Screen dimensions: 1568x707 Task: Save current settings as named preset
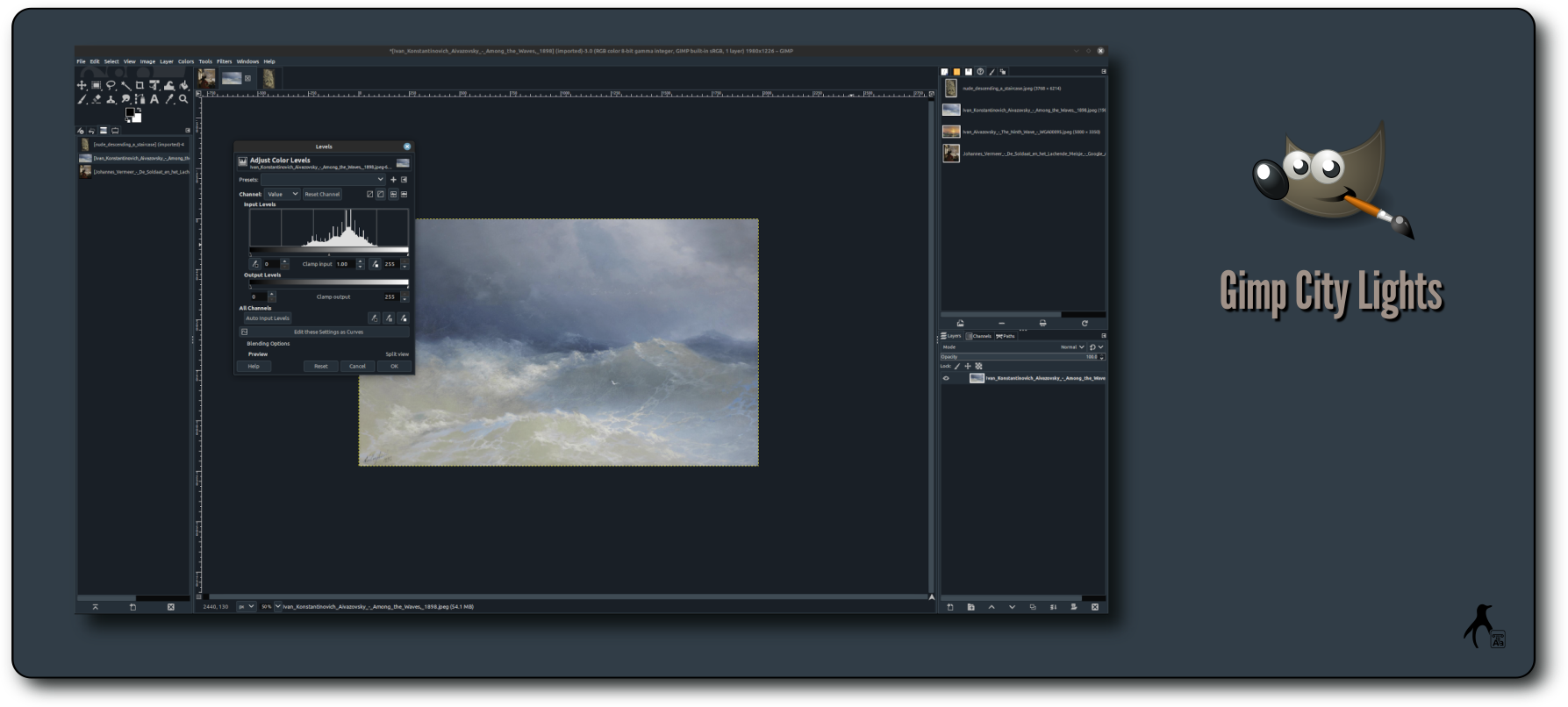coord(393,180)
